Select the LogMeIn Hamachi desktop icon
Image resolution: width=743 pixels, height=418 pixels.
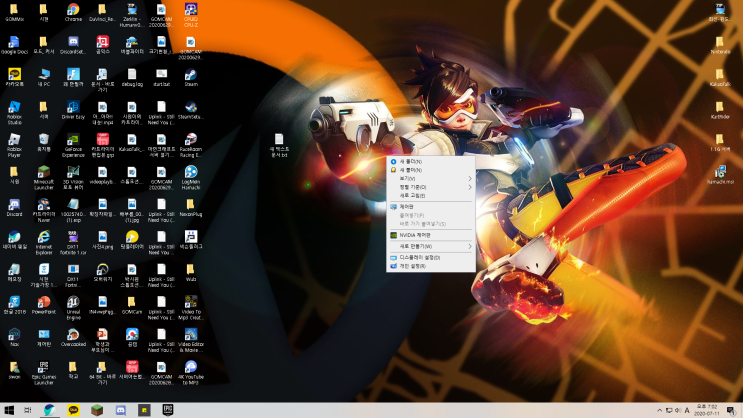191,178
